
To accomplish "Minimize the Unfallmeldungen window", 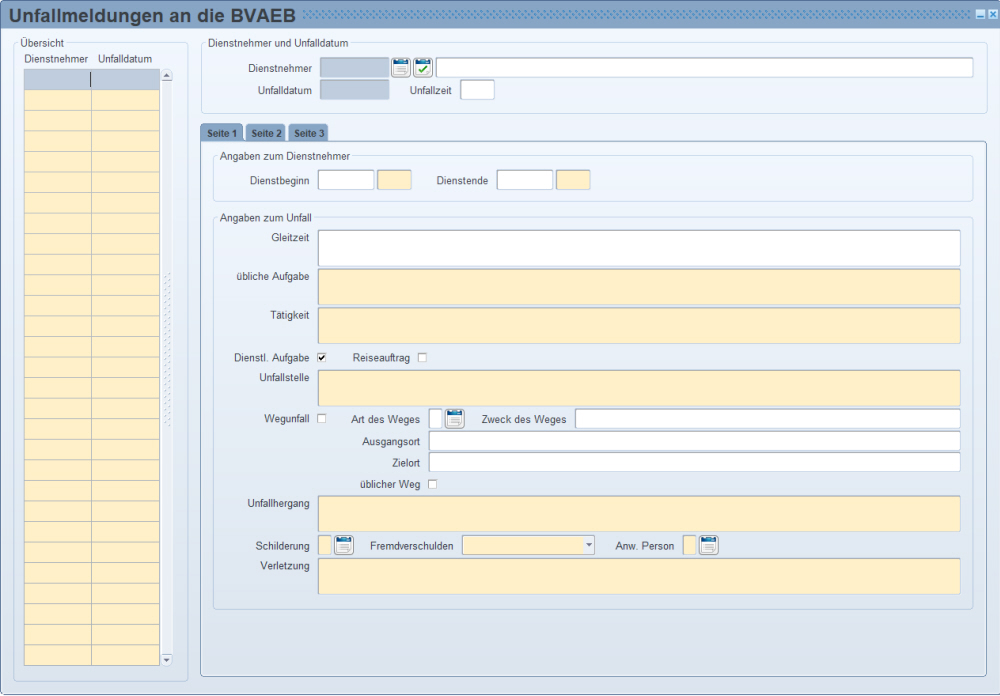I will (981, 15).
